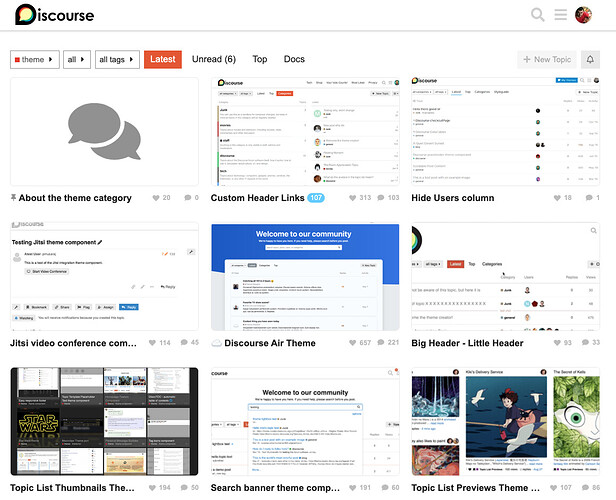Expand the 'all tags' dropdown
616x500 pixels.
point(117,60)
